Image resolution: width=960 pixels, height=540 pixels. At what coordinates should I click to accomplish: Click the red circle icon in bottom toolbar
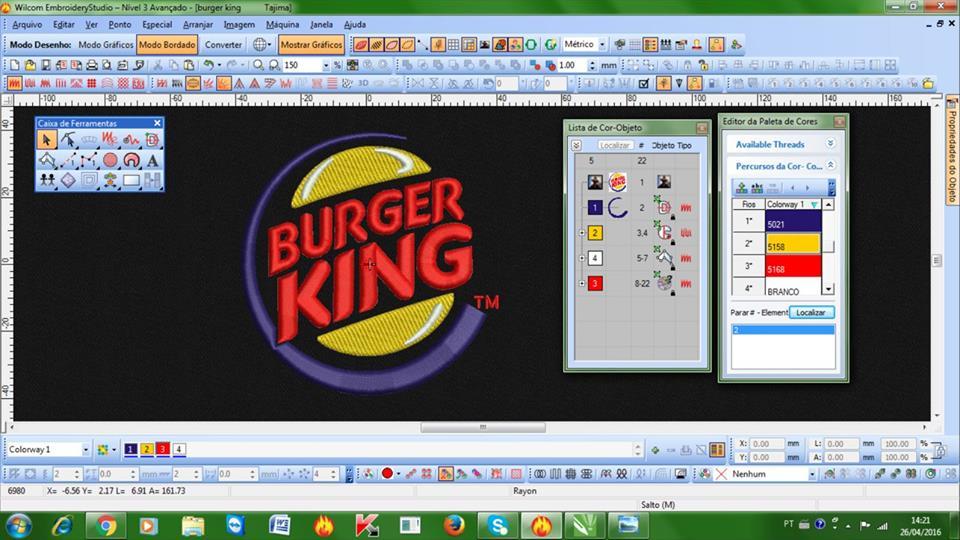387,474
